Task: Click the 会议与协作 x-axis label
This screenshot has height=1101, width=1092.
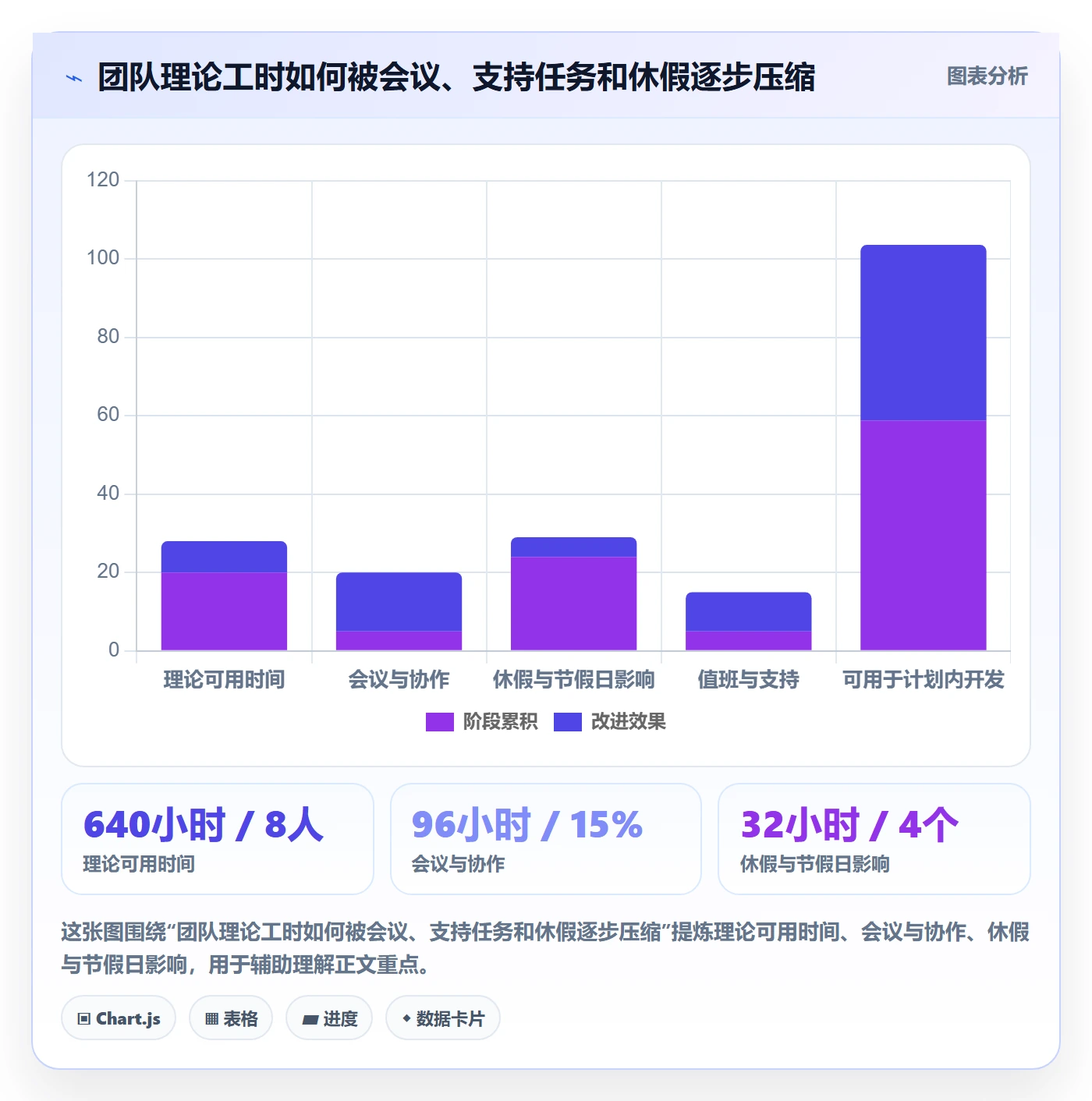Action: click(399, 679)
